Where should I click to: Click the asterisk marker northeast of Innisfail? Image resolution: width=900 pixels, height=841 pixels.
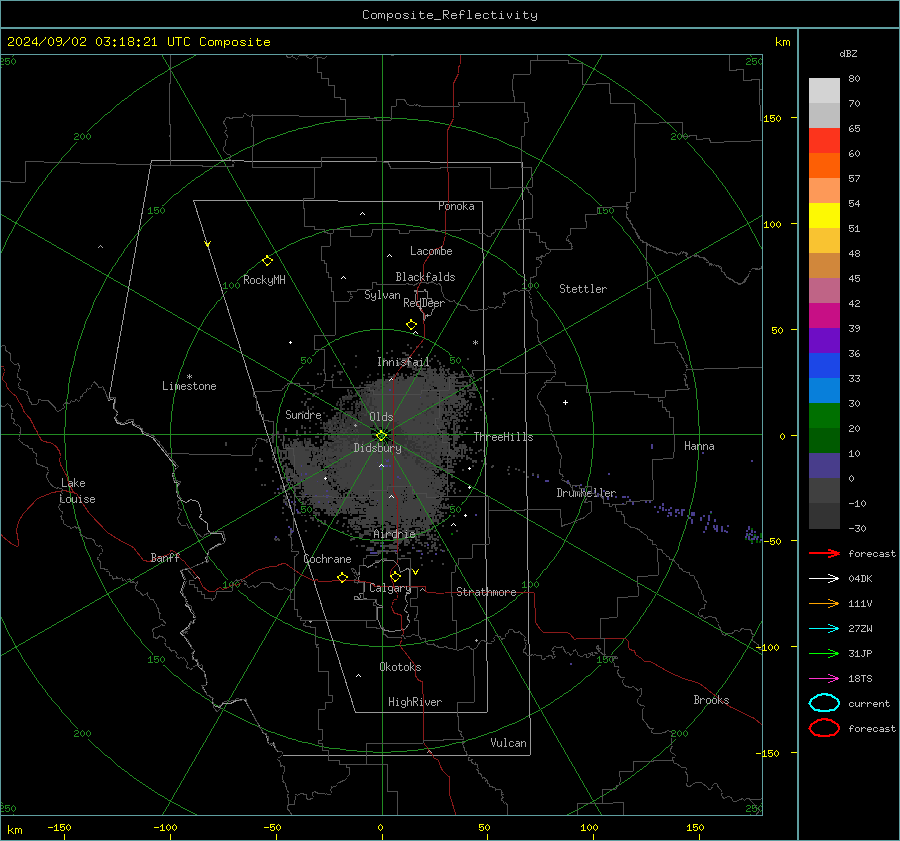(475, 343)
